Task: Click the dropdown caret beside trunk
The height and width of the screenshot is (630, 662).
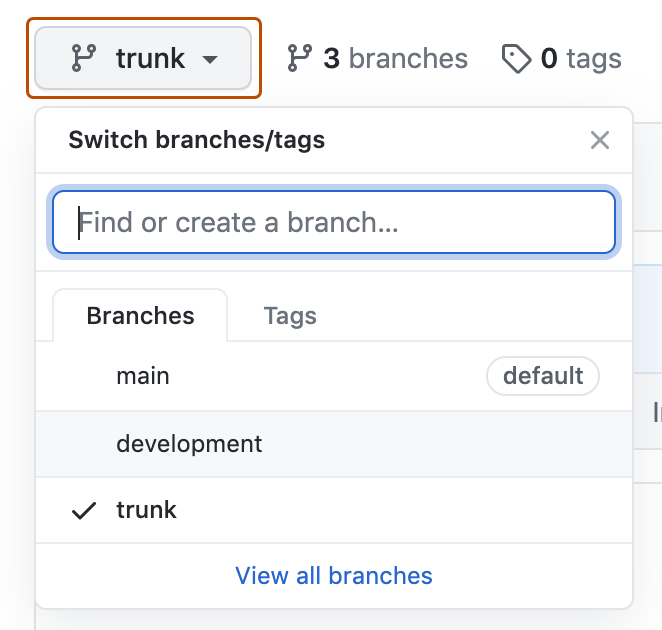Action: tap(209, 60)
